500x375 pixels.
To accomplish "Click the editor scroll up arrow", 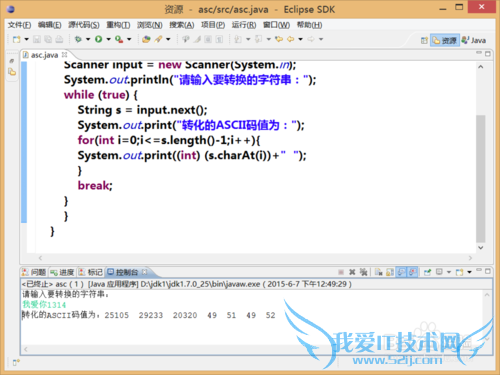I will click(x=480, y=67).
